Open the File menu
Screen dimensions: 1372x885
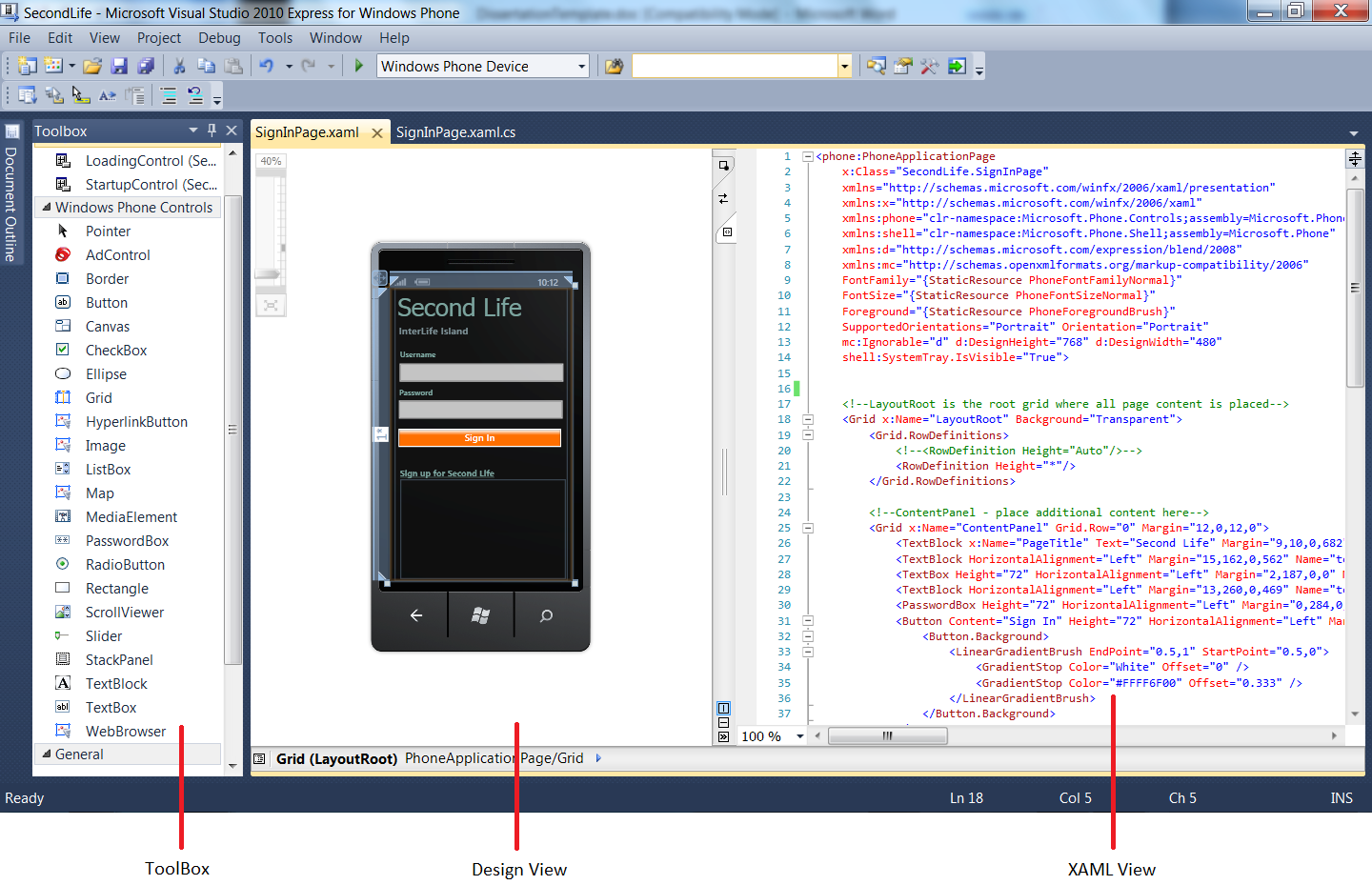19,38
